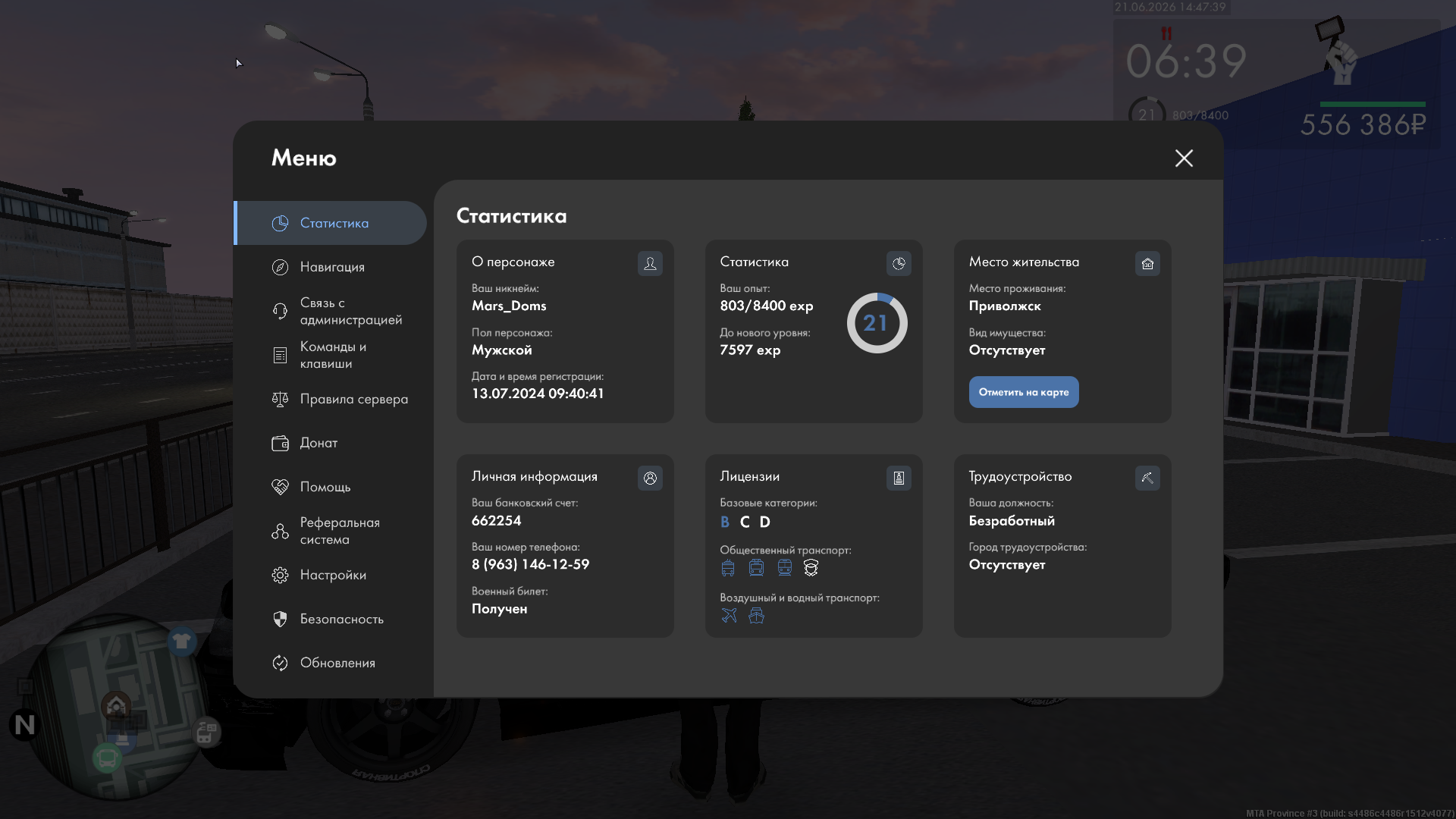Click the Трудоустройство hammer icon

[x=1147, y=478]
